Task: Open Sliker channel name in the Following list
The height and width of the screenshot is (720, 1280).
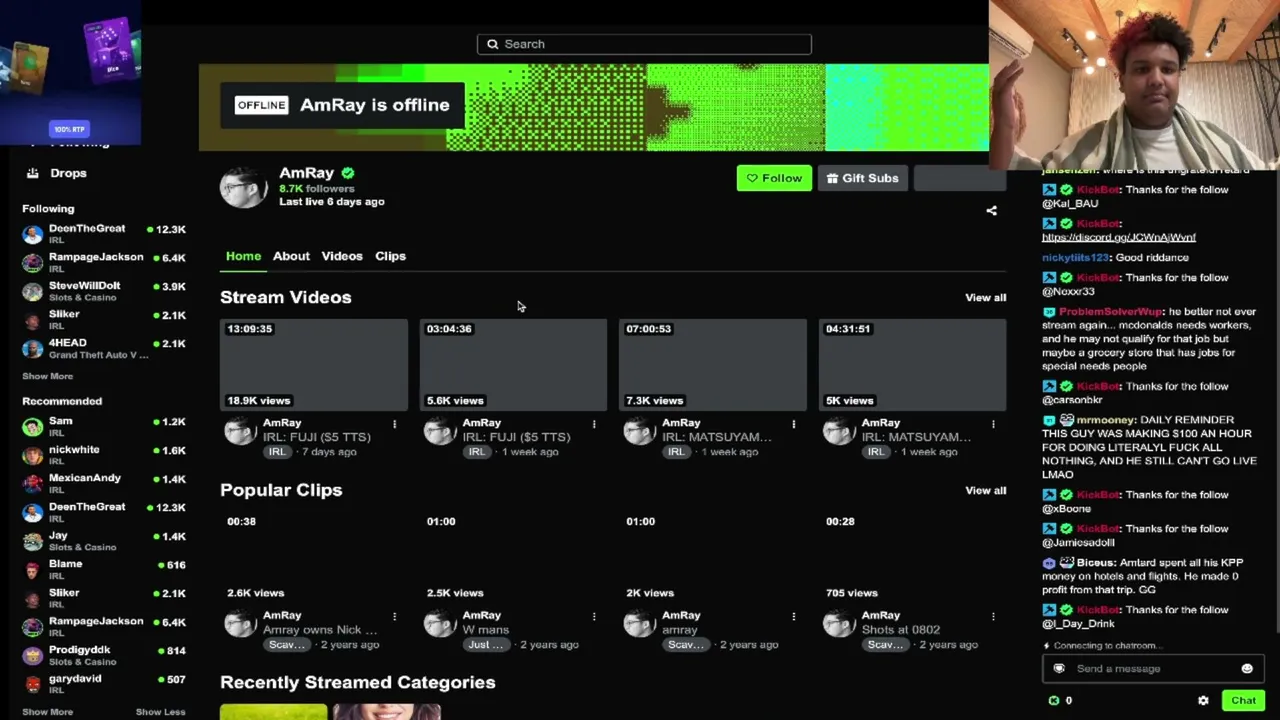Action: (64, 314)
